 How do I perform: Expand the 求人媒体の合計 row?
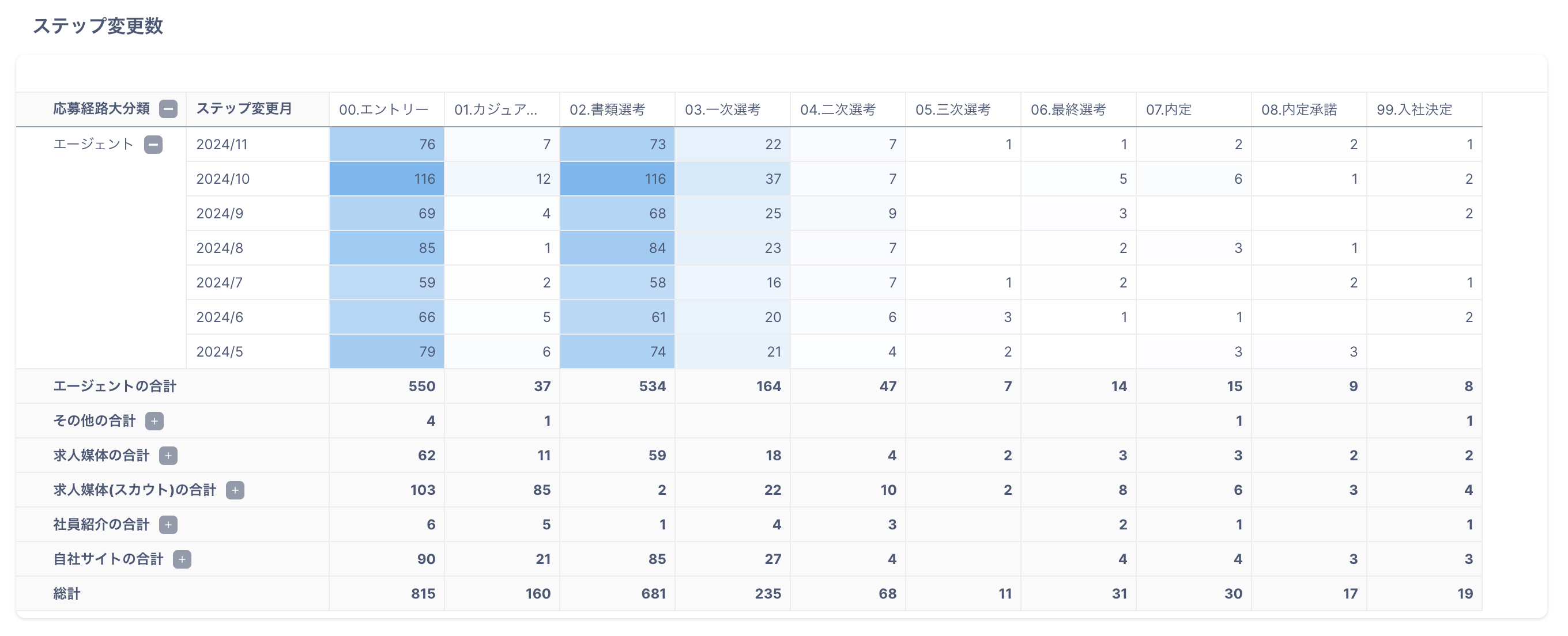click(168, 456)
